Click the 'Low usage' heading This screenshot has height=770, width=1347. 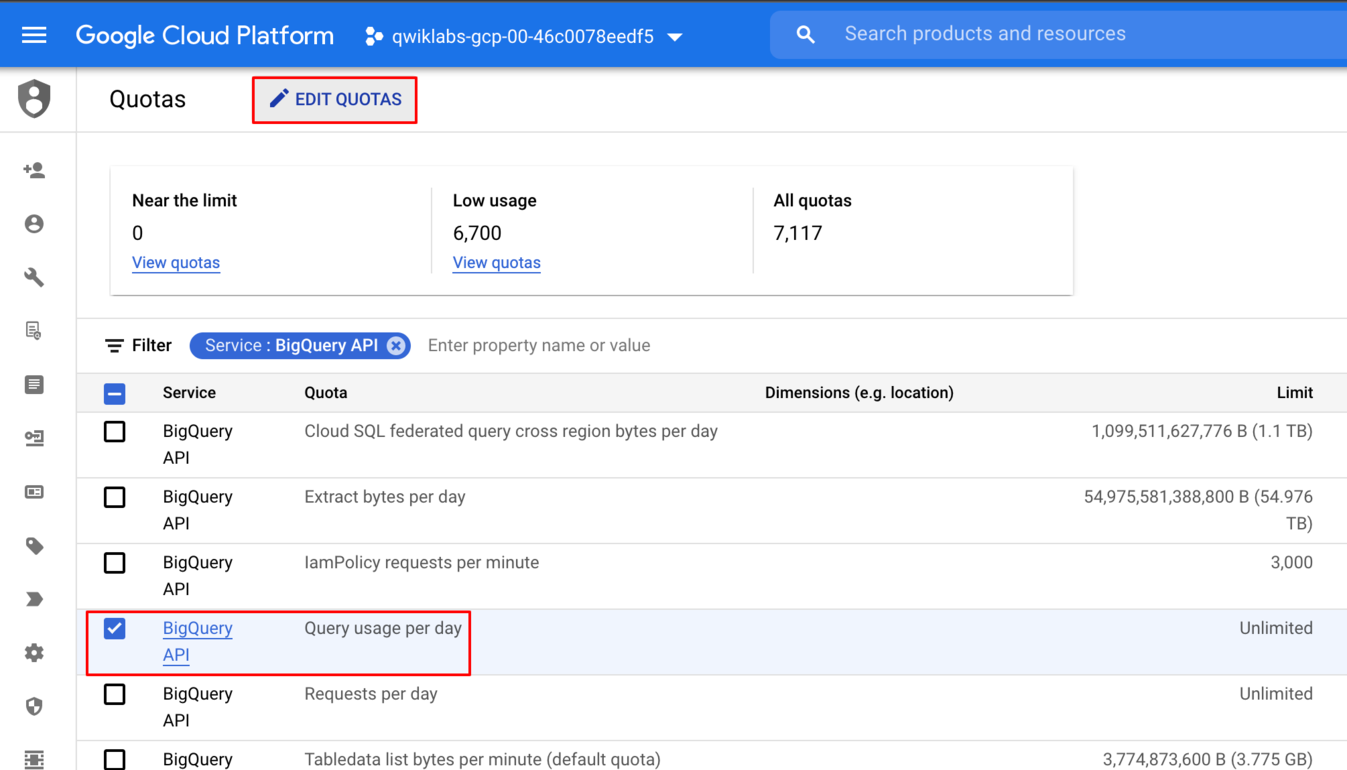pos(495,201)
